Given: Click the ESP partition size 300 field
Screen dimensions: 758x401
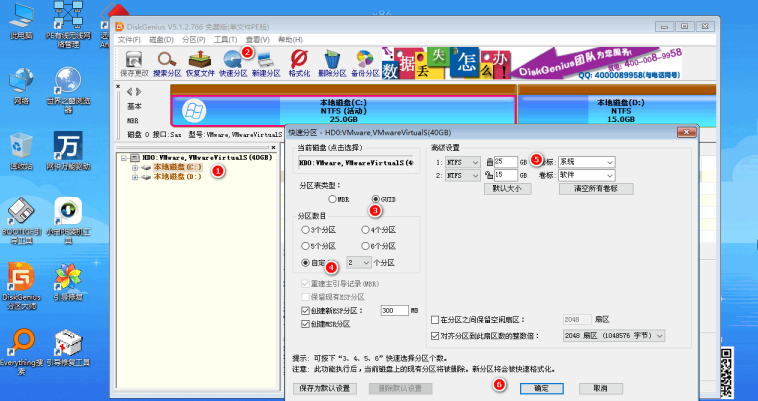Looking at the screenshot, I should point(394,311).
